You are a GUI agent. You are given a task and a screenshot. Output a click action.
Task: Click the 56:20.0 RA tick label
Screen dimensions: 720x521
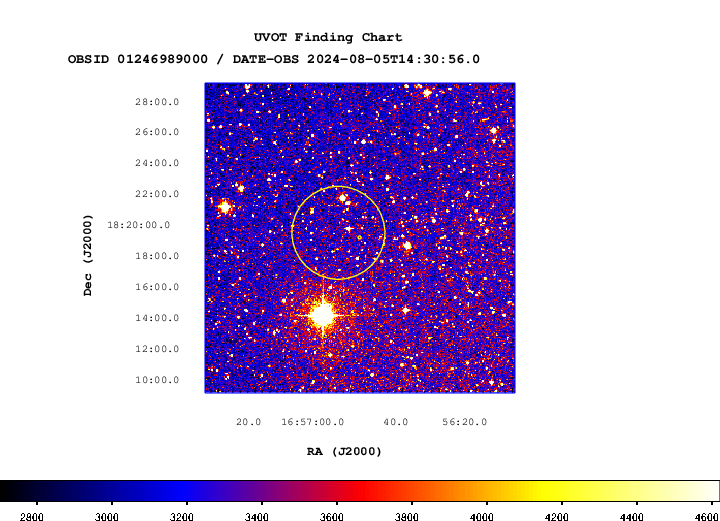(465, 422)
